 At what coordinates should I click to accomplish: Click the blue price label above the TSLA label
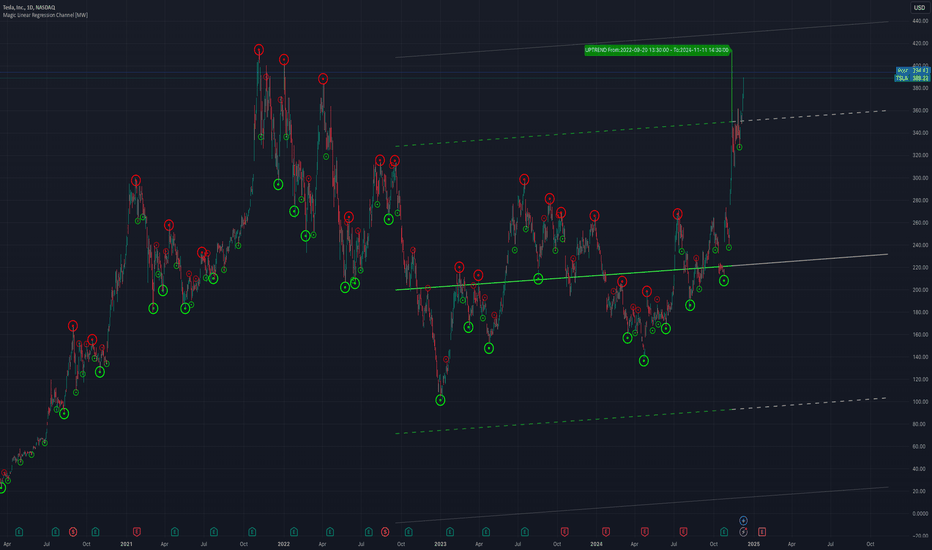coord(912,71)
